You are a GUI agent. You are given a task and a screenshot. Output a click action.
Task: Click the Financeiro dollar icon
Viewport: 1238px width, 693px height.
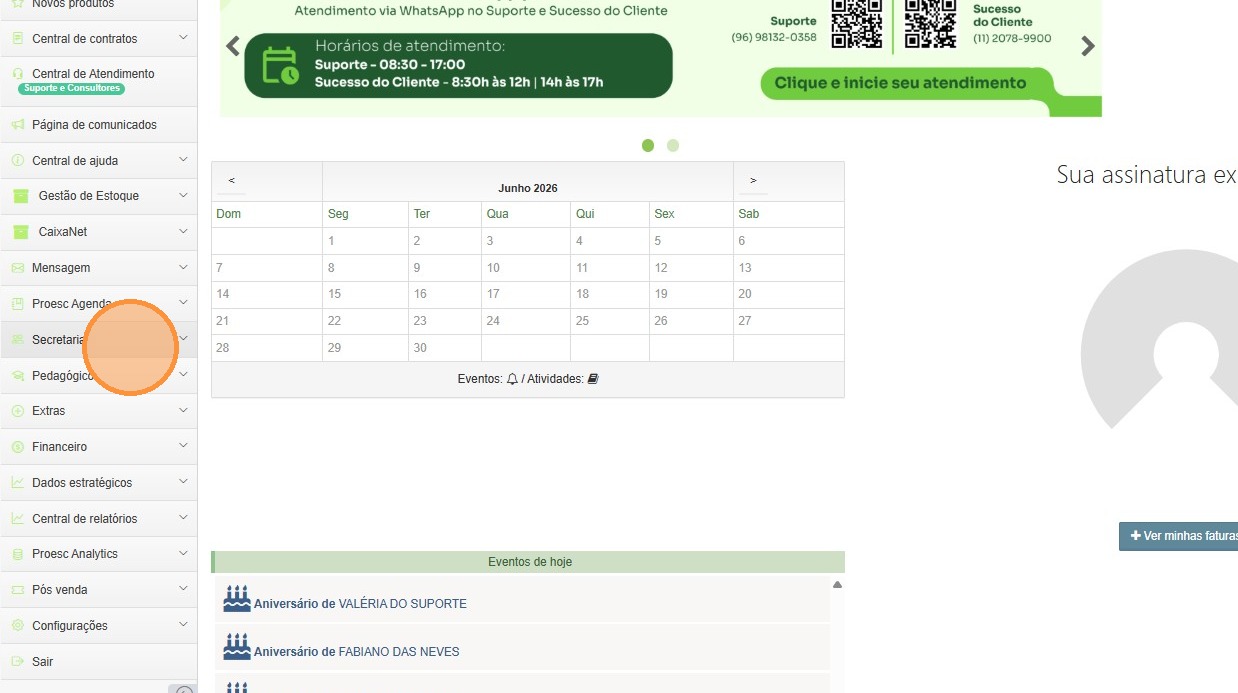coord(18,447)
